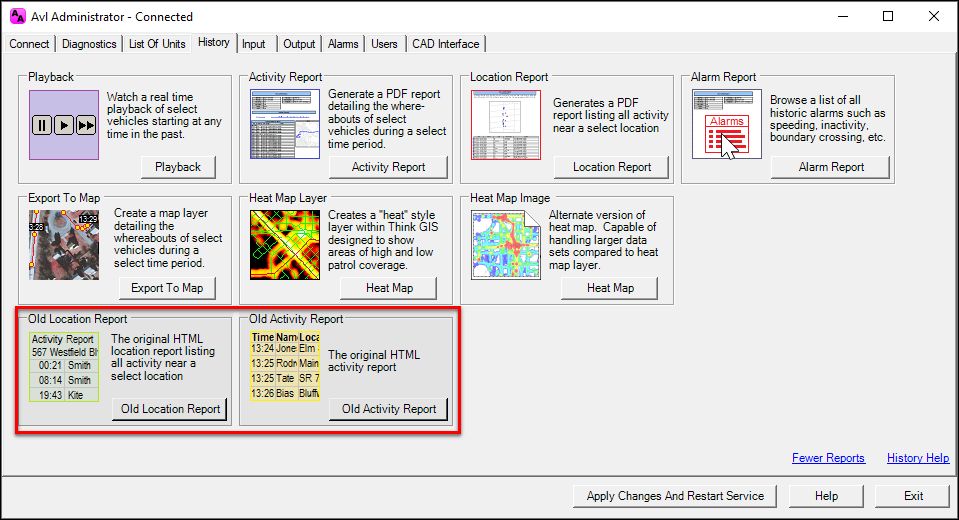The image size is (959, 520).
Task: Click the Alarm Report alarms icon
Action: click(726, 124)
